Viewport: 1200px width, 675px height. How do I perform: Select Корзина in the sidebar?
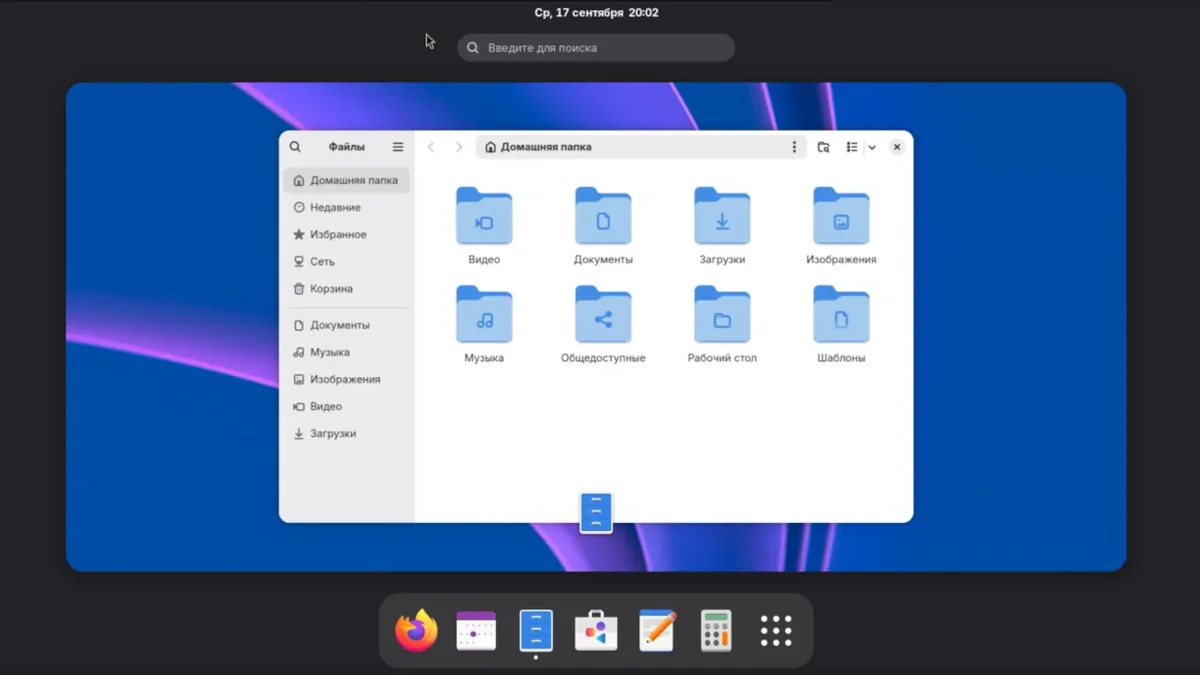coord(331,289)
